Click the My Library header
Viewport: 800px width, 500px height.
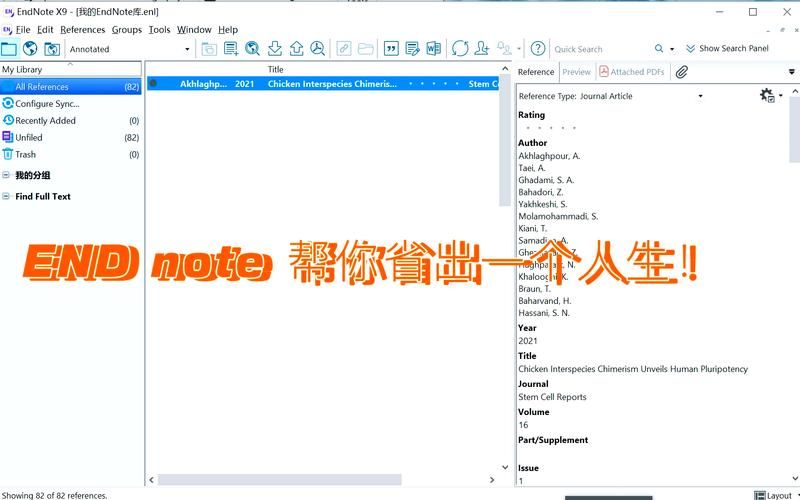pyautogui.click(x=71, y=69)
